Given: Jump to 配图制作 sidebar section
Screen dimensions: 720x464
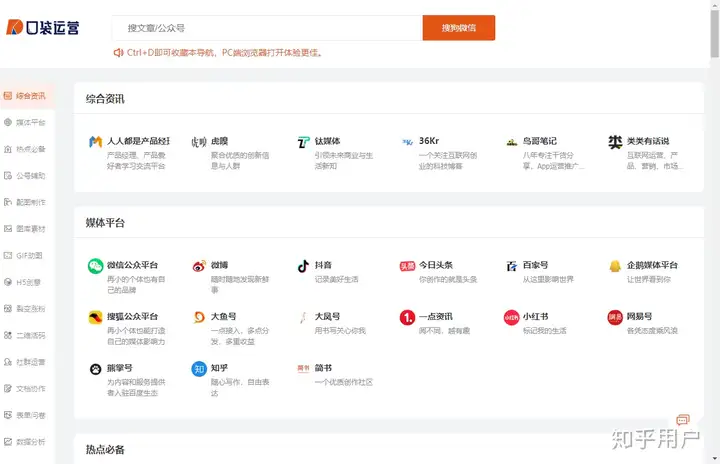Looking at the screenshot, I should coord(27,202).
